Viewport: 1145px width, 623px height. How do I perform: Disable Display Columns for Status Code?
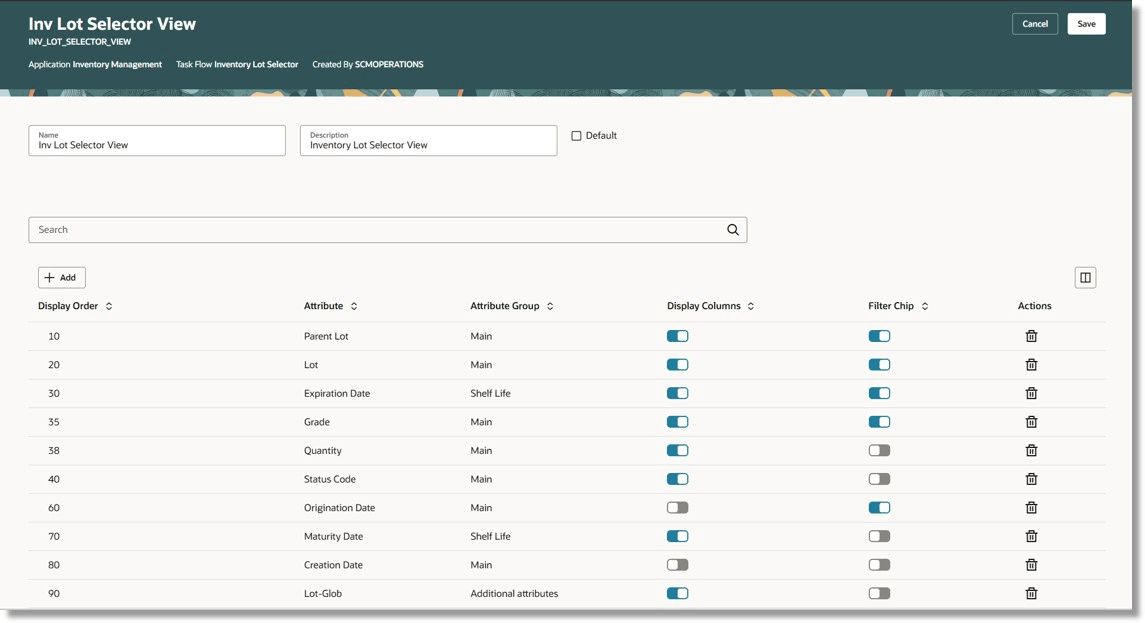tap(678, 479)
